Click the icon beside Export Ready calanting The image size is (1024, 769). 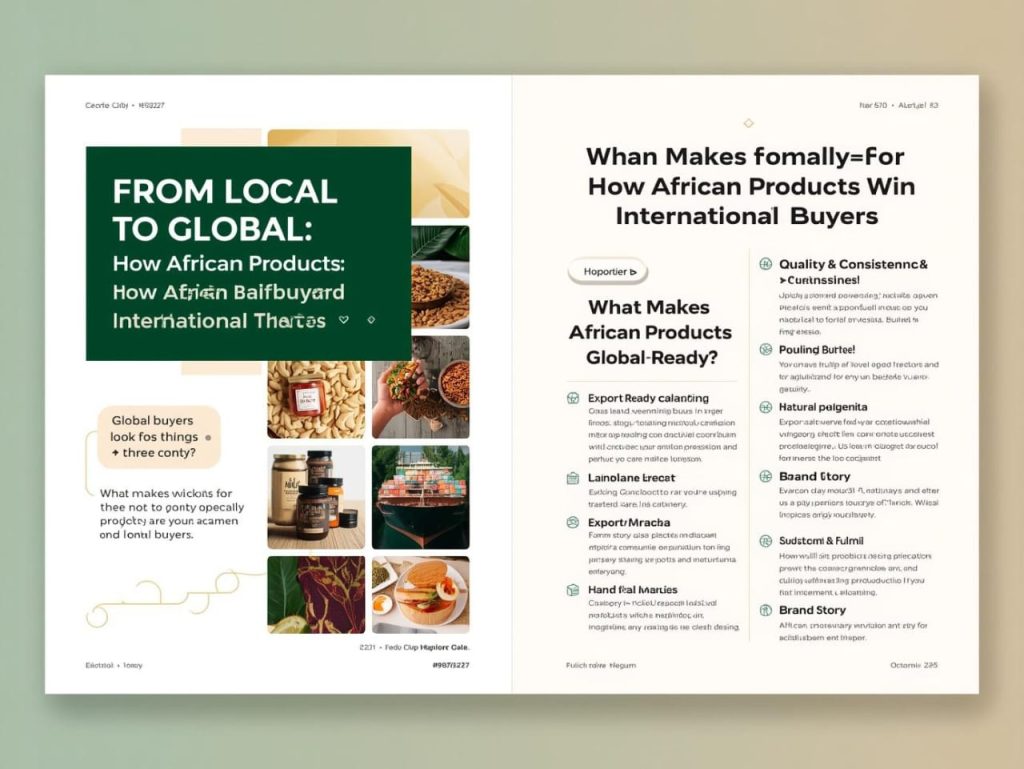tap(572, 398)
